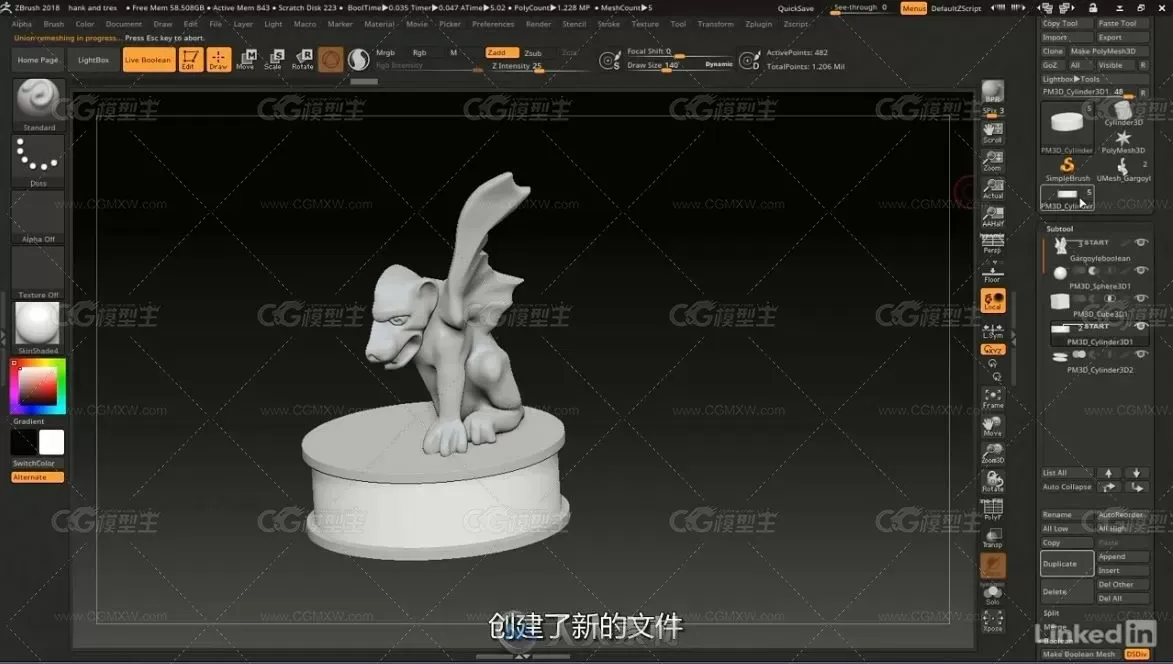The height and width of the screenshot is (664, 1173).
Task: Click the Move view icon in right shelf
Action: [x=993, y=426]
